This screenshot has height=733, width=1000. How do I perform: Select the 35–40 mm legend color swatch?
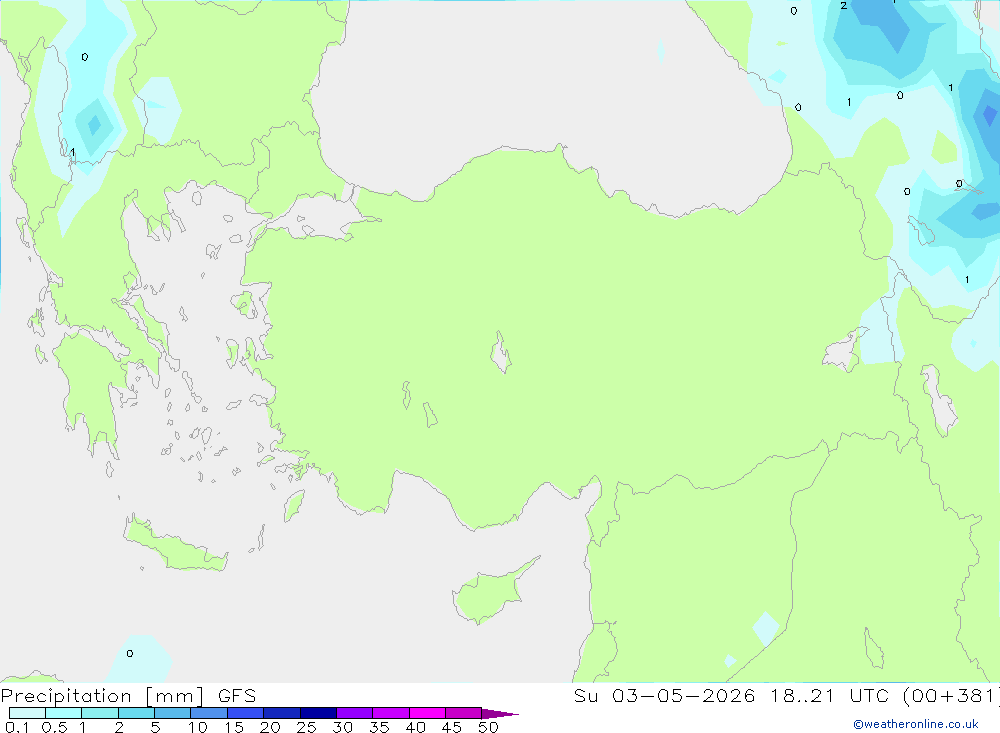390,713
